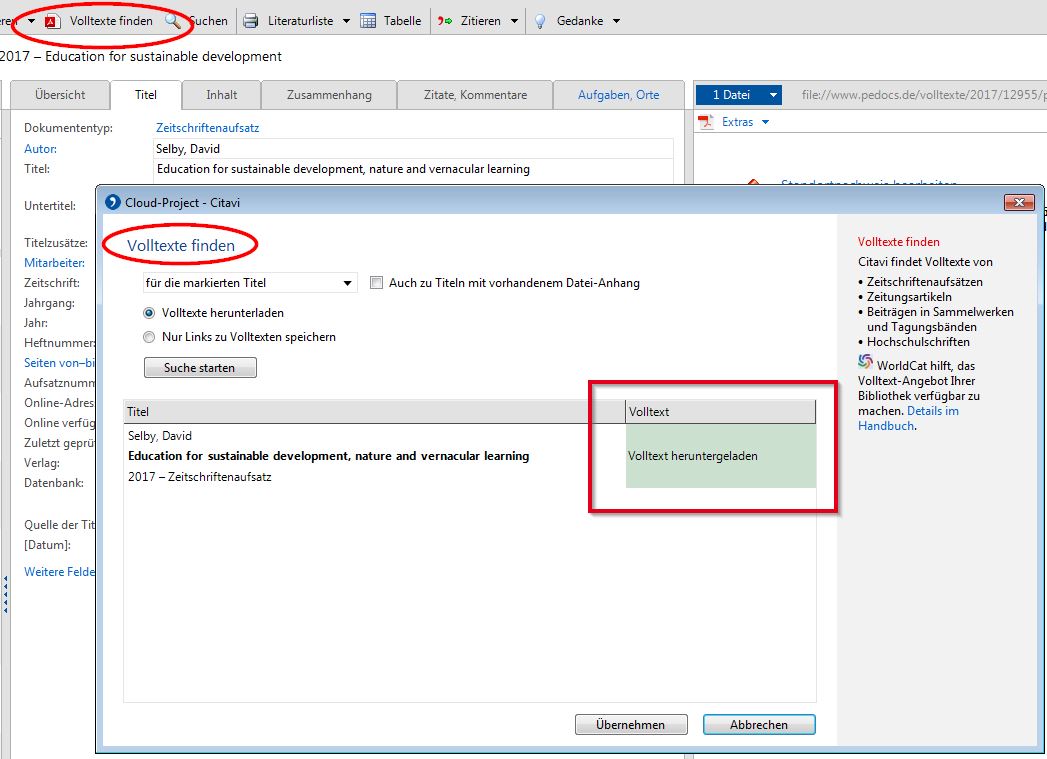Click the Zitieren quotation icon
This screenshot has height=759, width=1047.
(x=445, y=21)
